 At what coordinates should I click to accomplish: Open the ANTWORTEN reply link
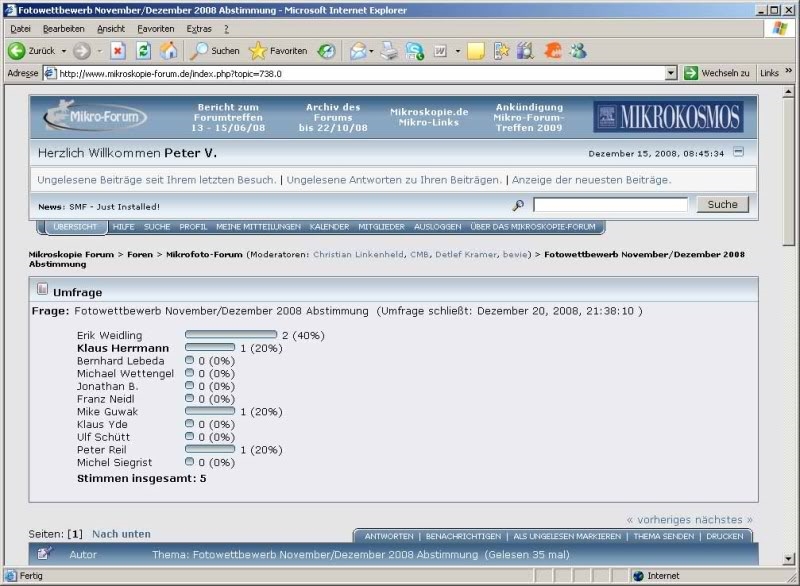[x=389, y=536]
